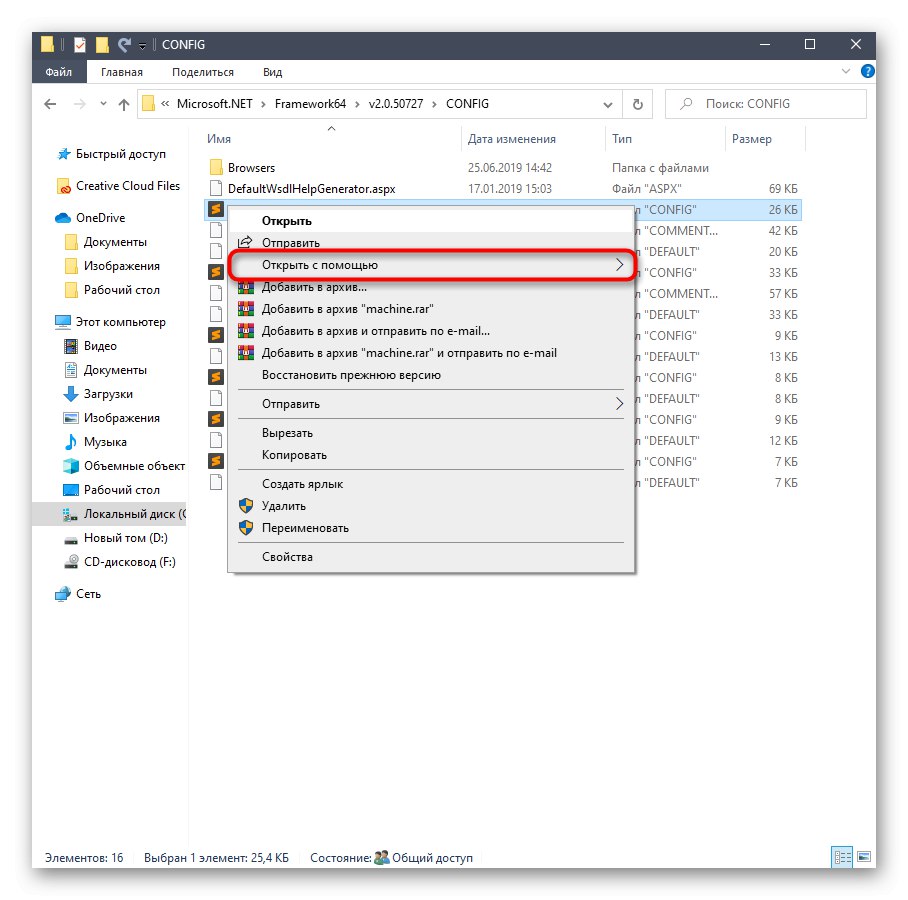Switch to the Поделиться ribbon tab
908x900 pixels.
[x=203, y=72]
